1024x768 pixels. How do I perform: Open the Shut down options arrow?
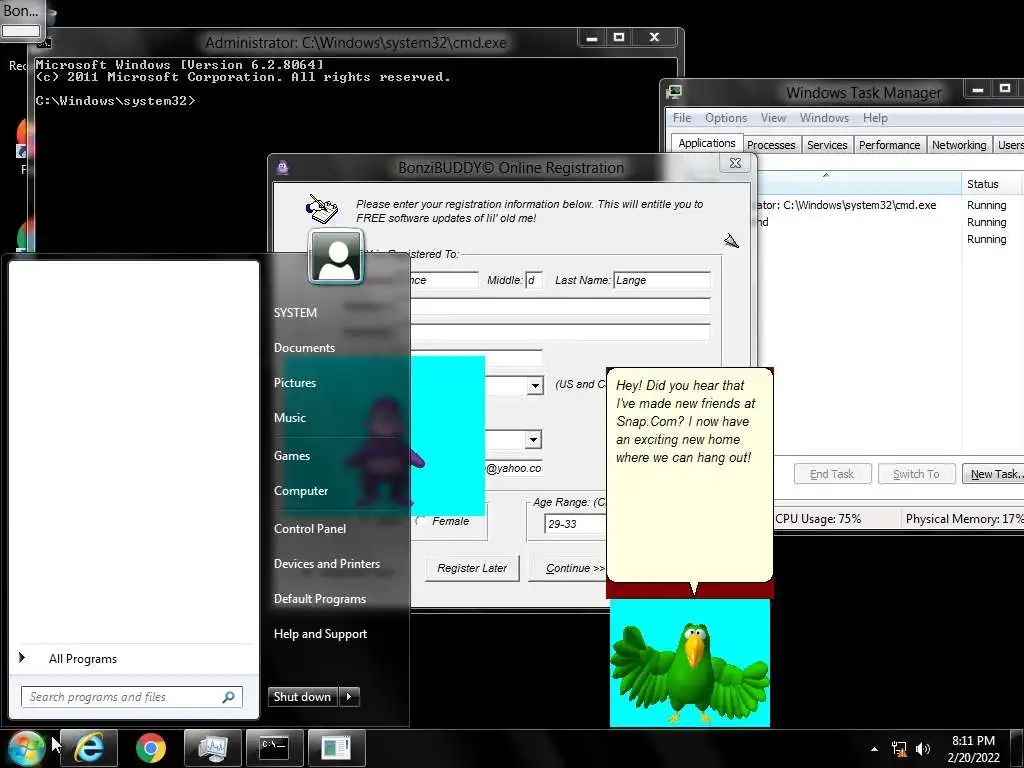pos(349,697)
